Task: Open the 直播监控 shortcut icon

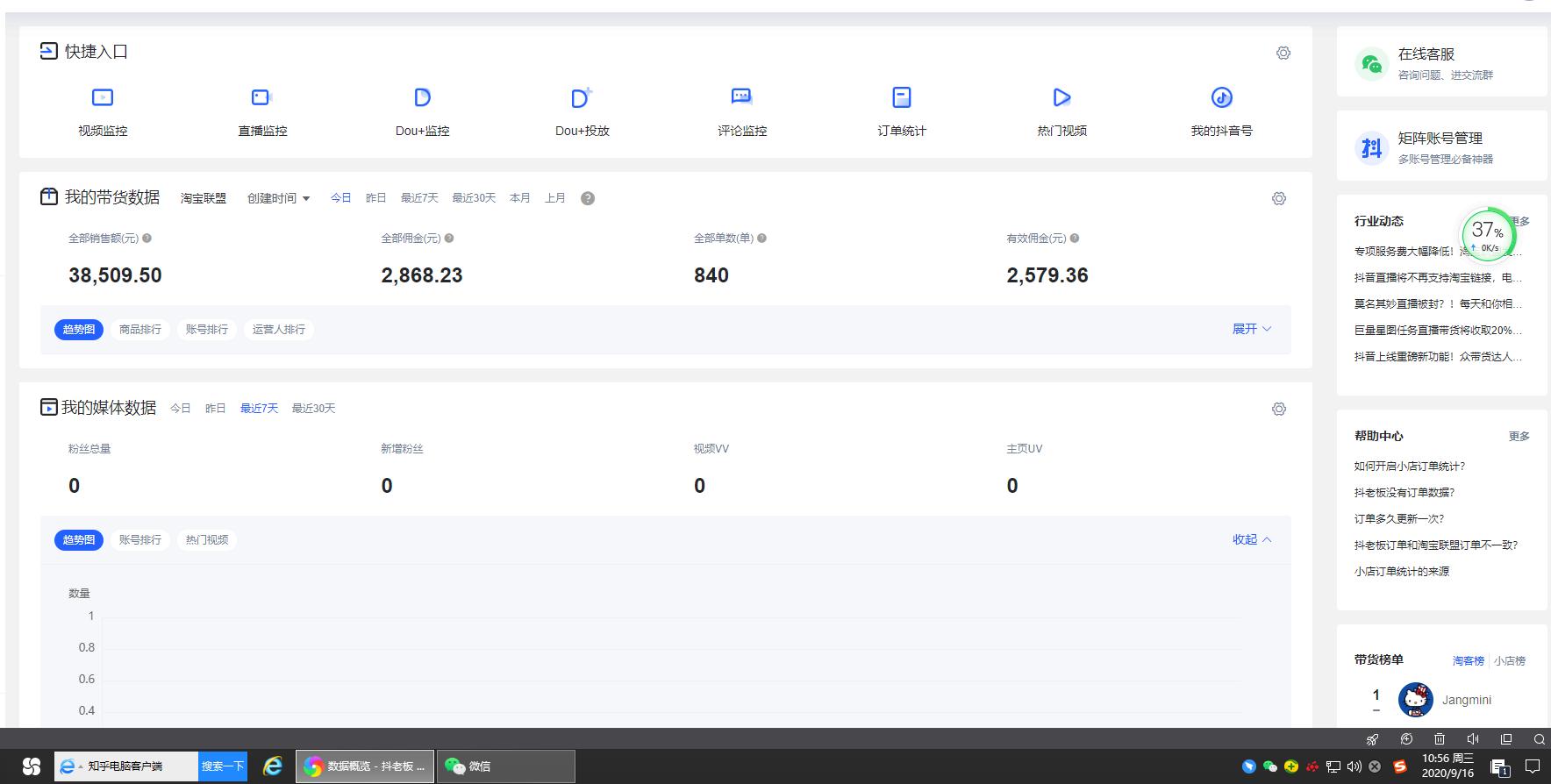Action: click(x=261, y=98)
